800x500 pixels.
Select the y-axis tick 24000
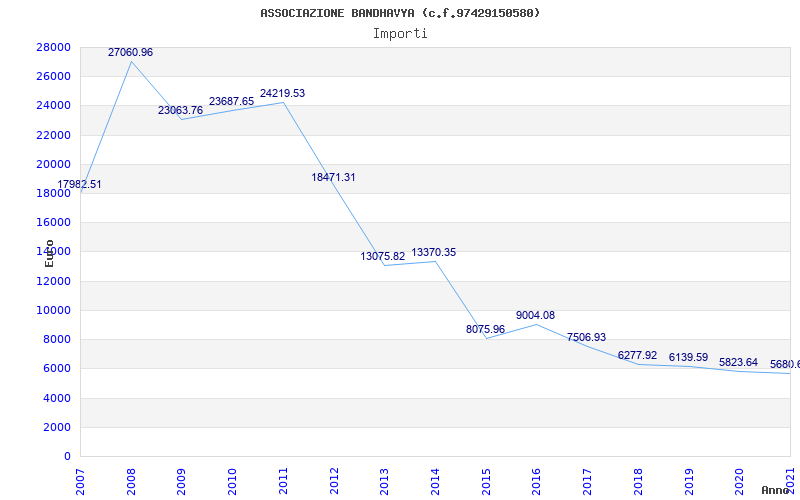tap(53, 106)
